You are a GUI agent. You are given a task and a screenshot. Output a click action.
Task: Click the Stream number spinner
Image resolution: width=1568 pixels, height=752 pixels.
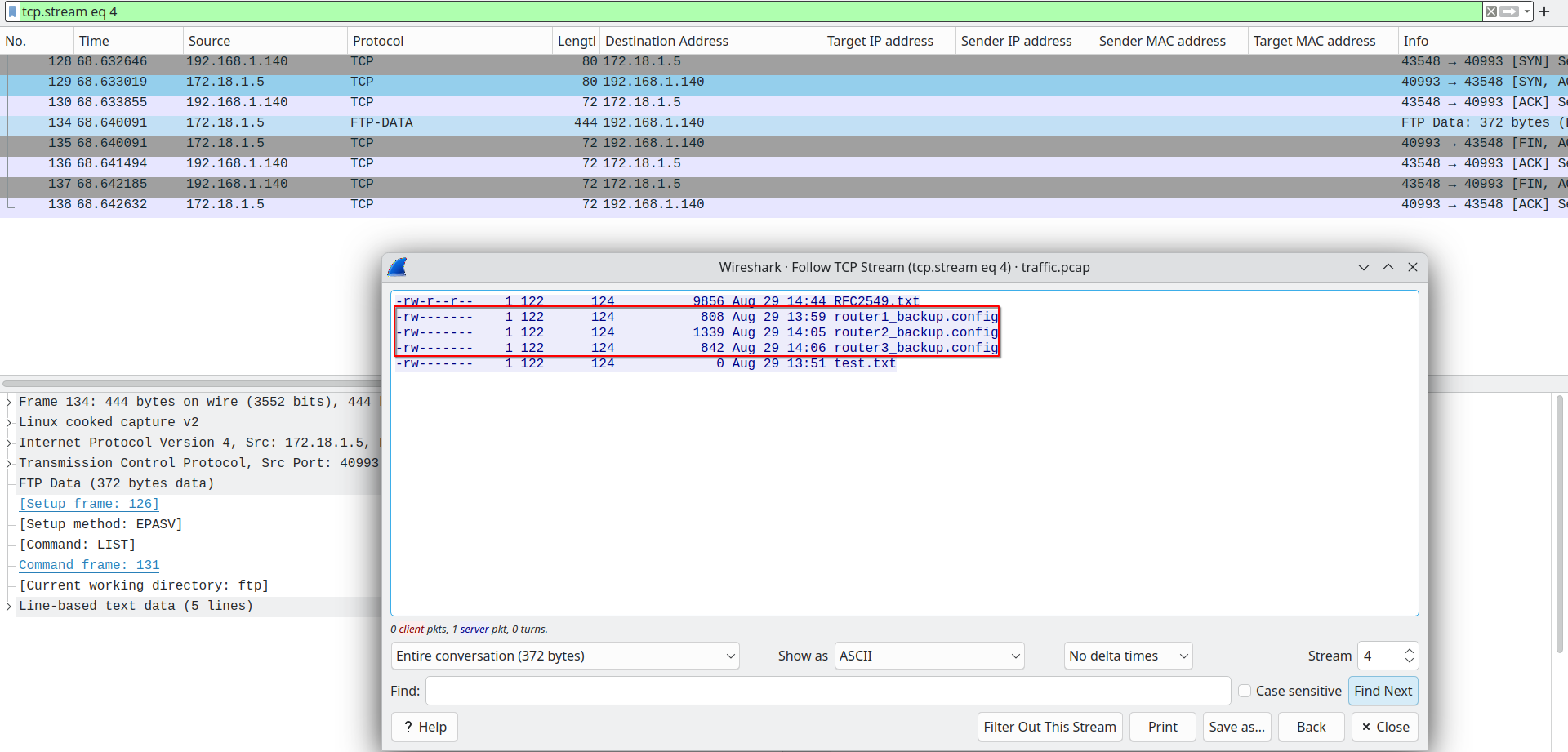tap(1388, 656)
